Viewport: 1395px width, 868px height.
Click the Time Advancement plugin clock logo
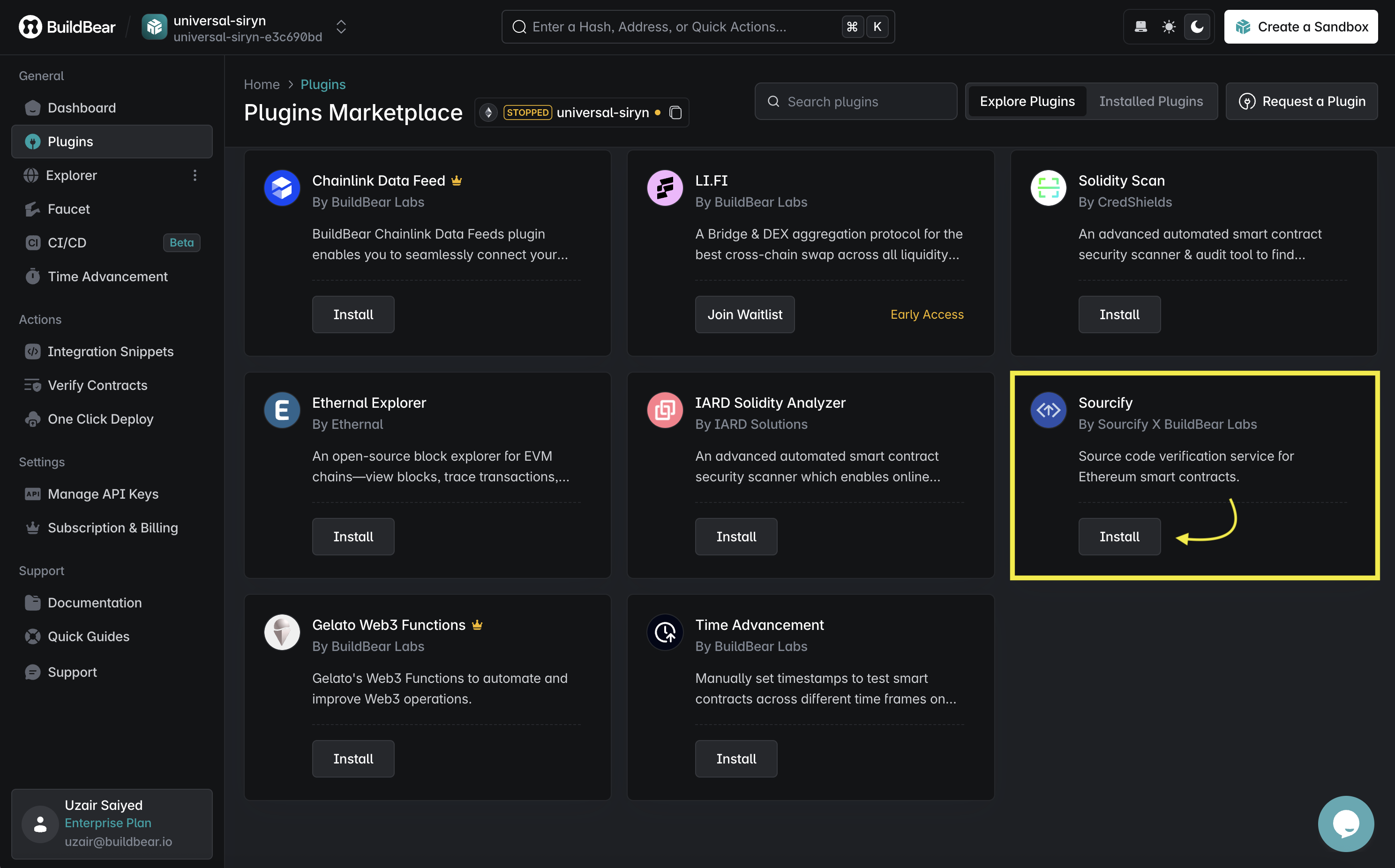665,632
